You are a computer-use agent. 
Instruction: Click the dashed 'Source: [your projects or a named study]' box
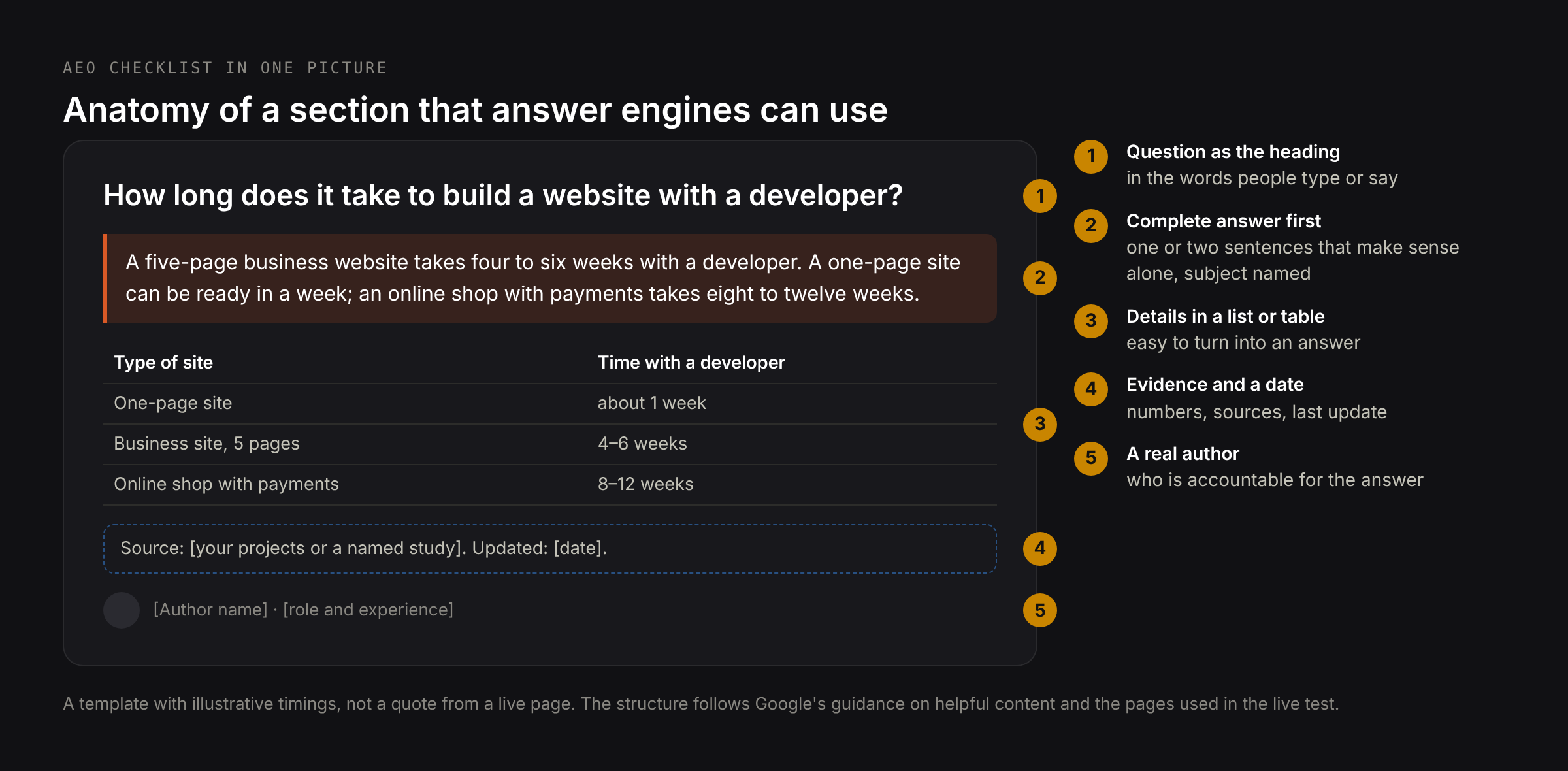coord(550,549)
